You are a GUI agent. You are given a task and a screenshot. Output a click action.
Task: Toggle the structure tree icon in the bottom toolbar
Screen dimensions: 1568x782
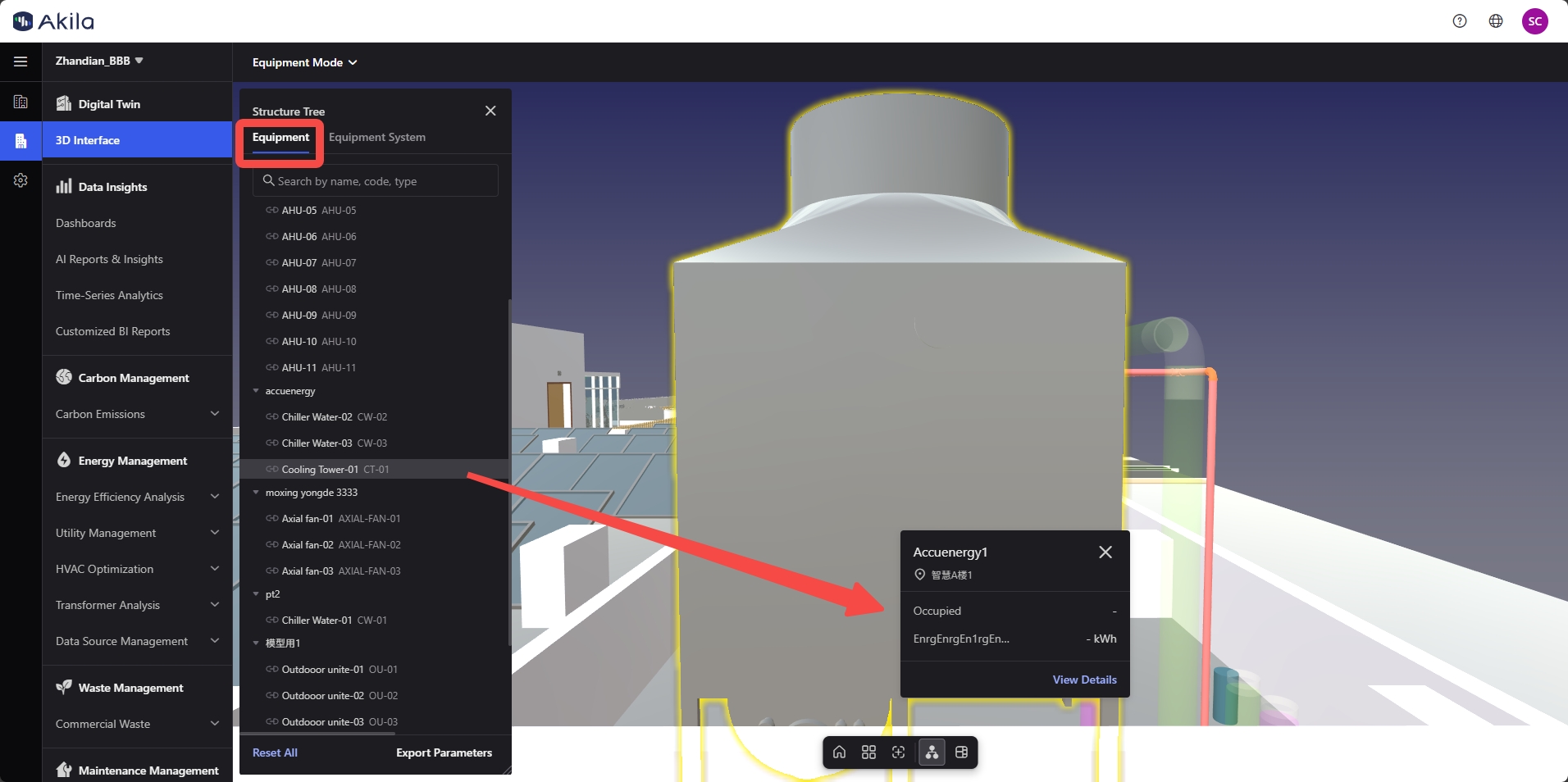[932, 752]
